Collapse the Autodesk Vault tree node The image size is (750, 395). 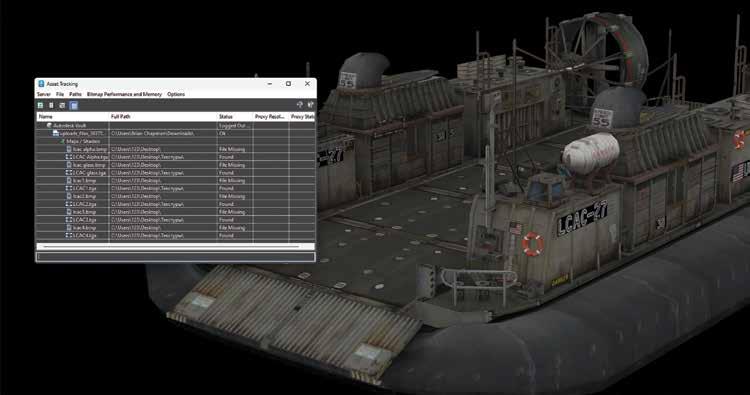click(44, 125)
